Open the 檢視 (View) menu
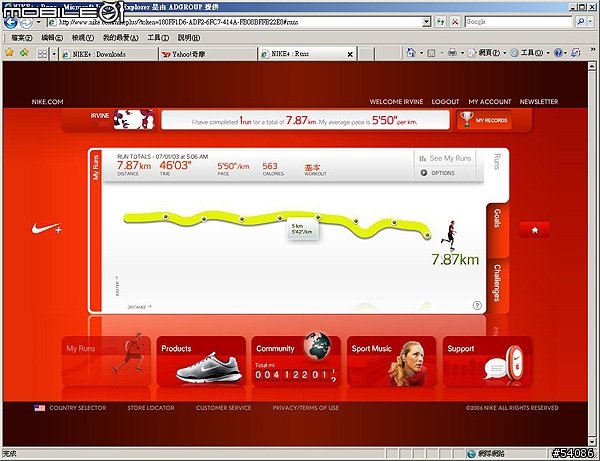 [x=83, y=37]
